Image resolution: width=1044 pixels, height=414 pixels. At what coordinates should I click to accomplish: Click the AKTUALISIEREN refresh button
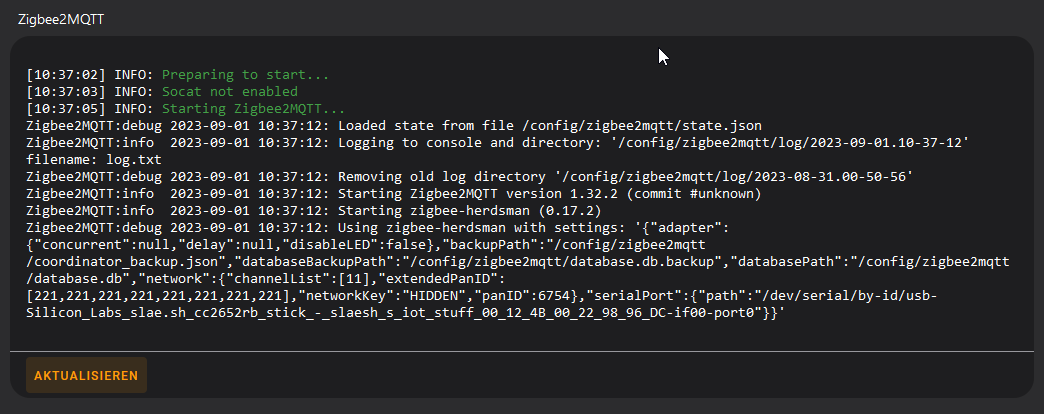[x=86, y=375]
